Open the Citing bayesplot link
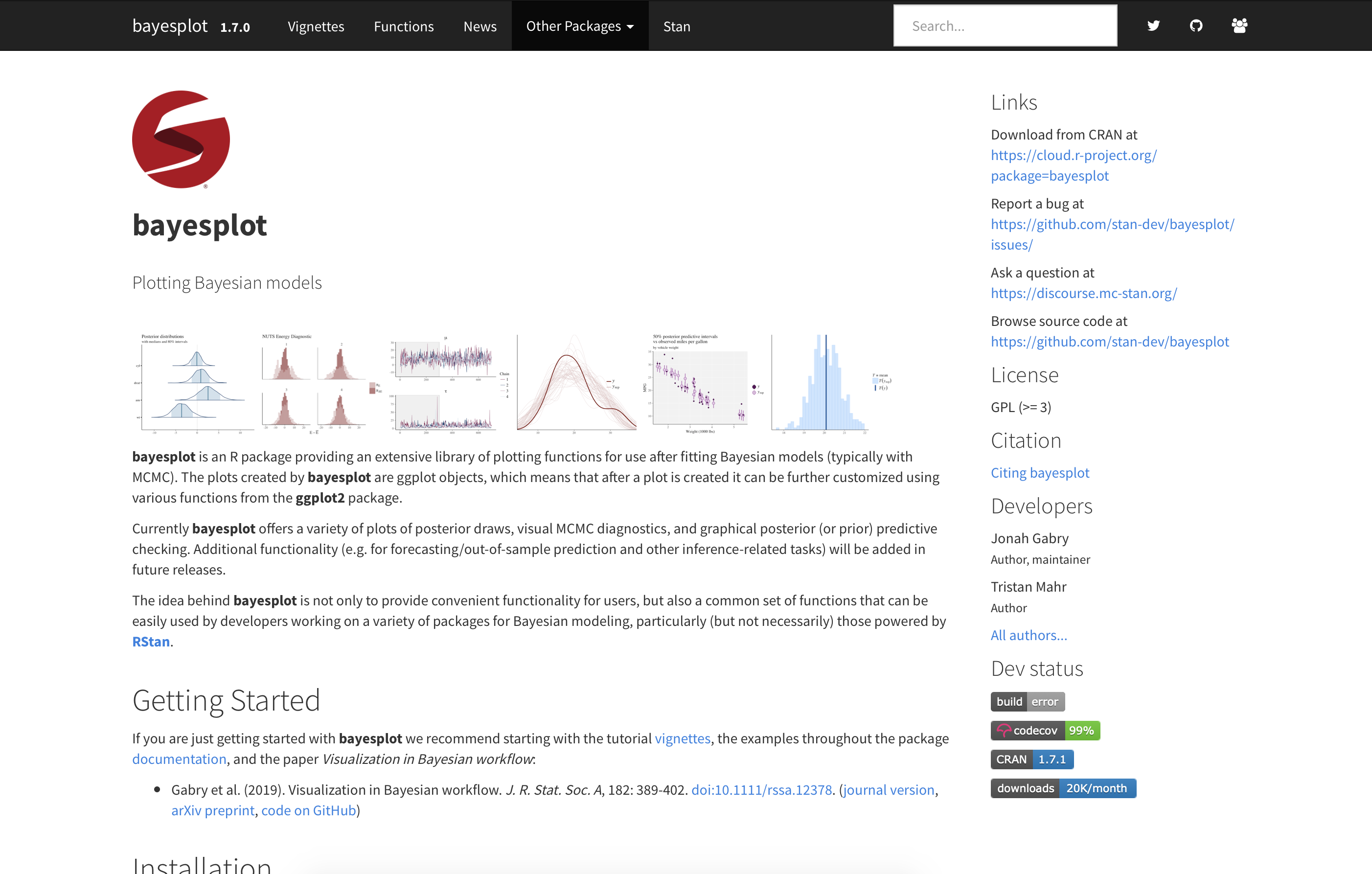 point(1040,472)
